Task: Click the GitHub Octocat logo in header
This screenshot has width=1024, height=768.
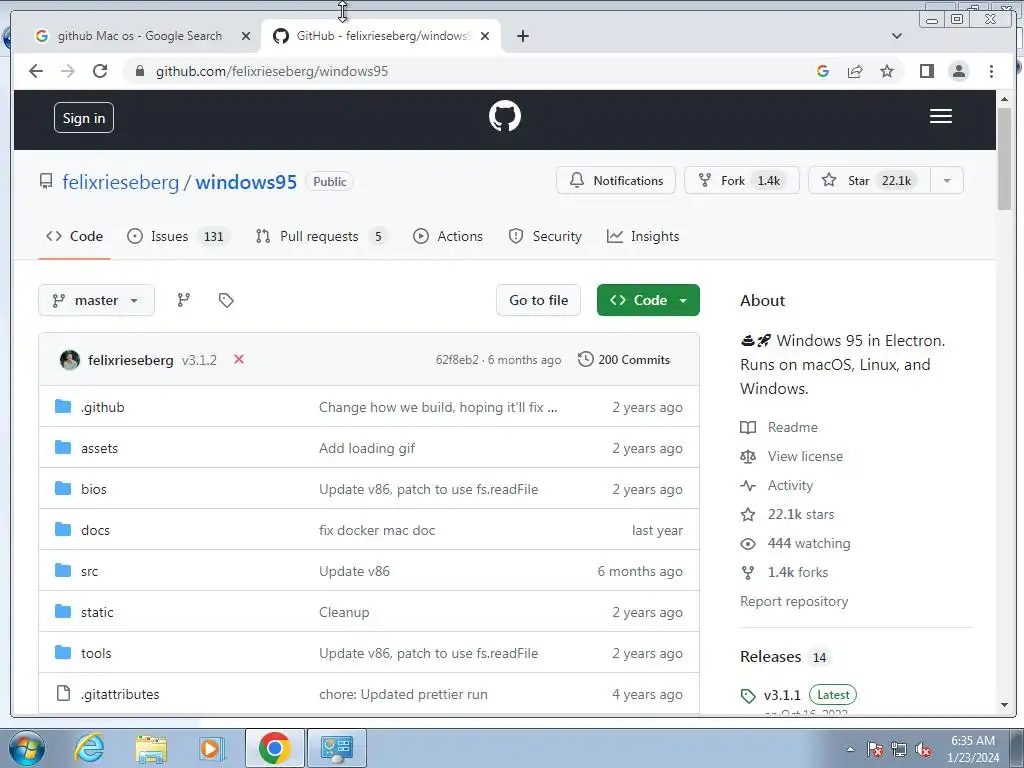Action: (505, 116)
